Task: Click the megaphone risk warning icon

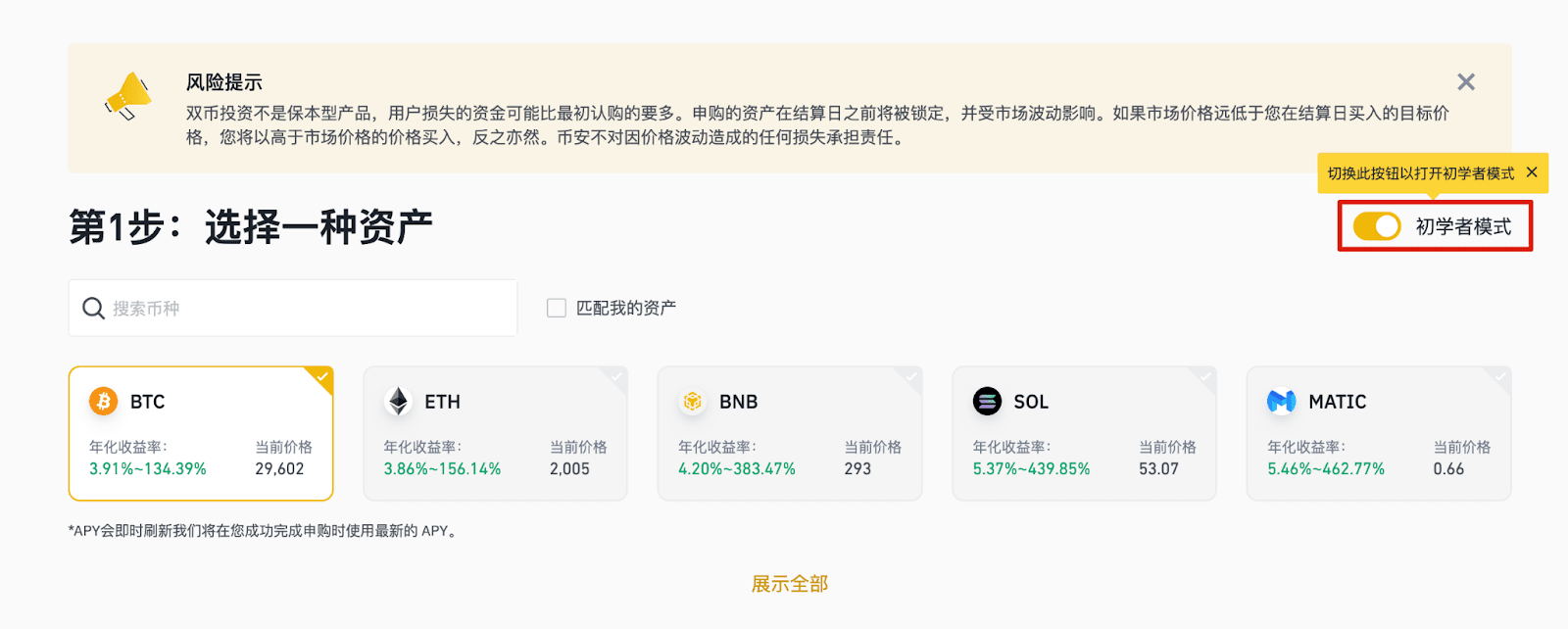Action: 128,97
